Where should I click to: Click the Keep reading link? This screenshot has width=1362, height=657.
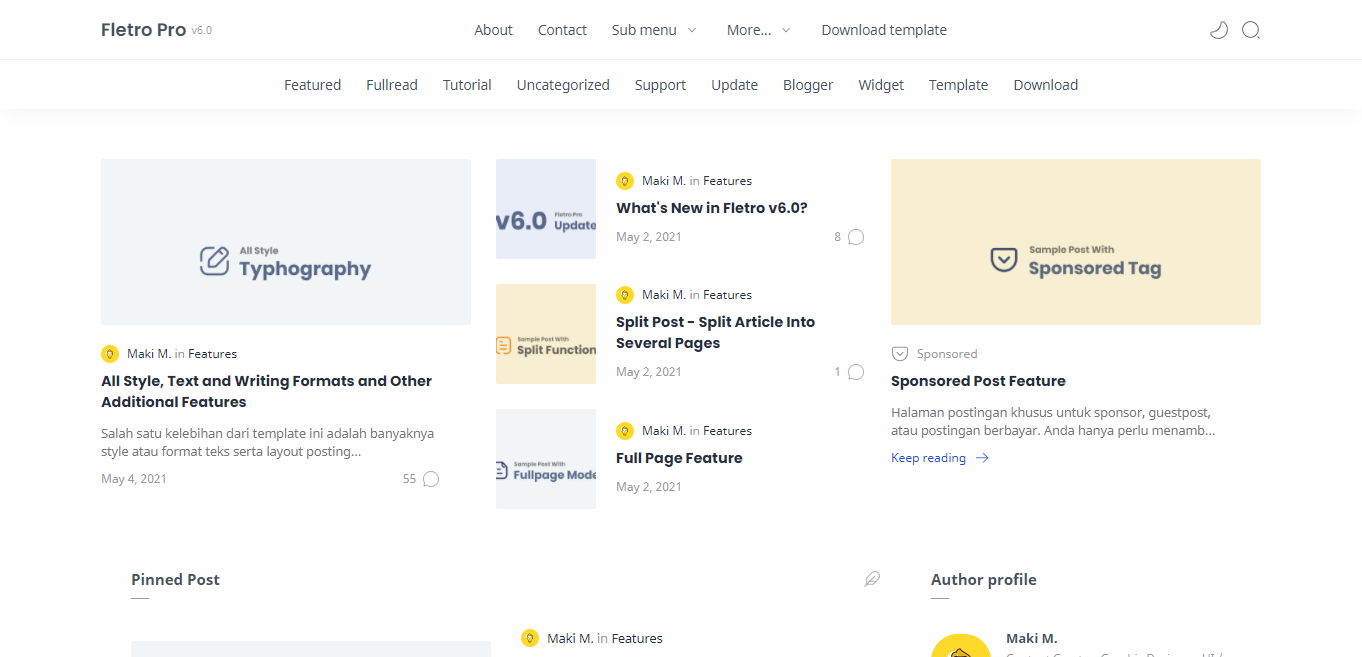928,458
